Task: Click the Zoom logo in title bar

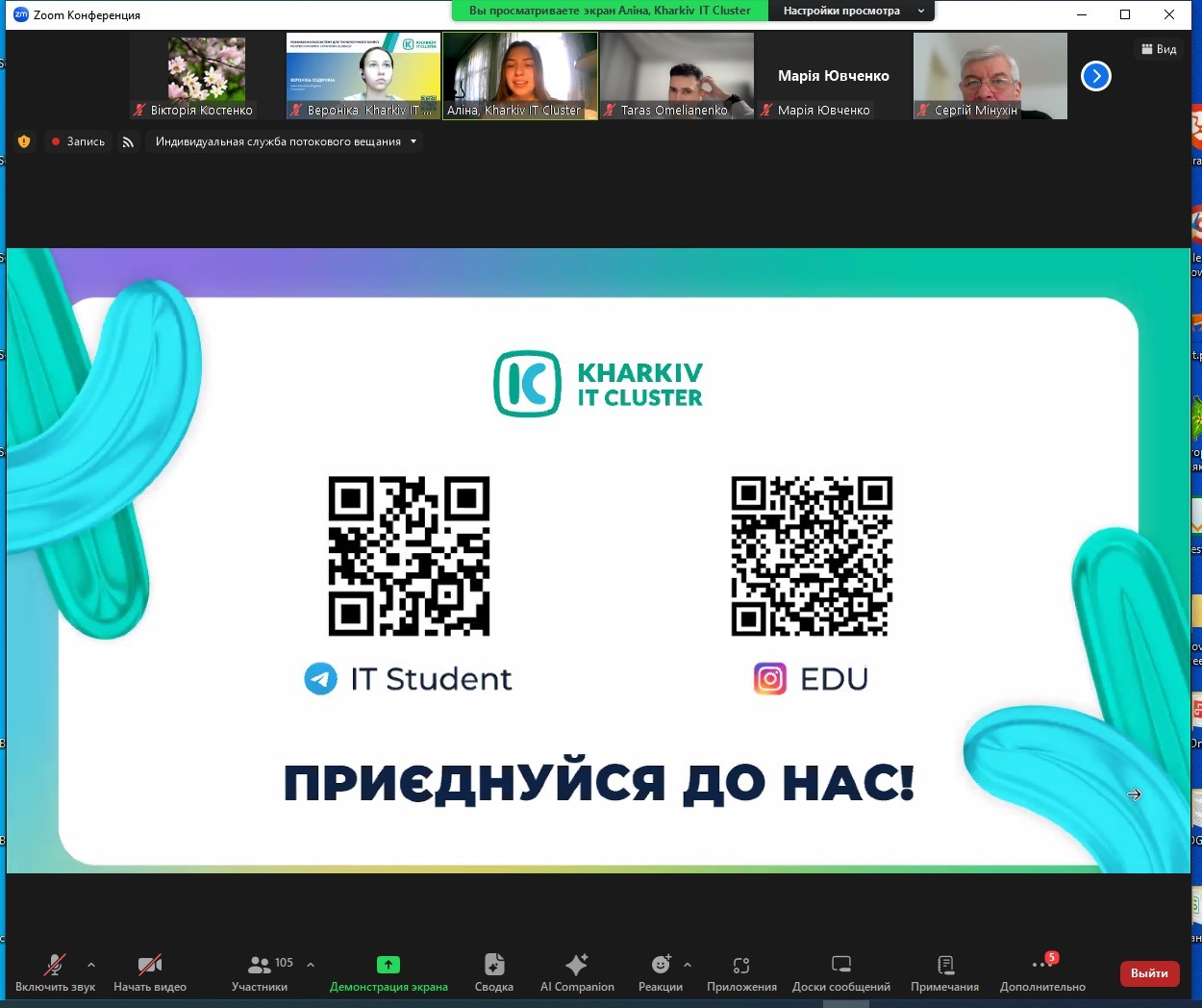Action: pos(21,14)
